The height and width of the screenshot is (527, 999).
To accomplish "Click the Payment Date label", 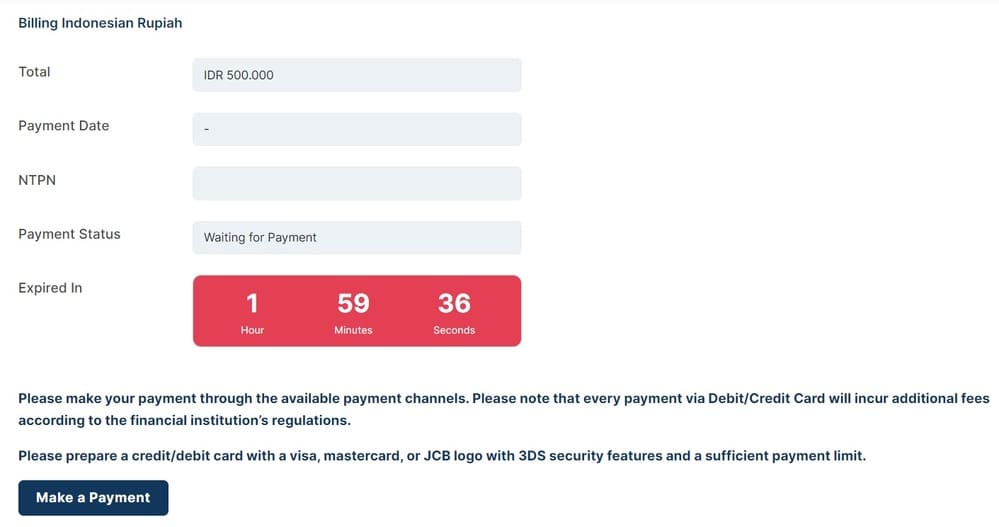I will (63, 126).
